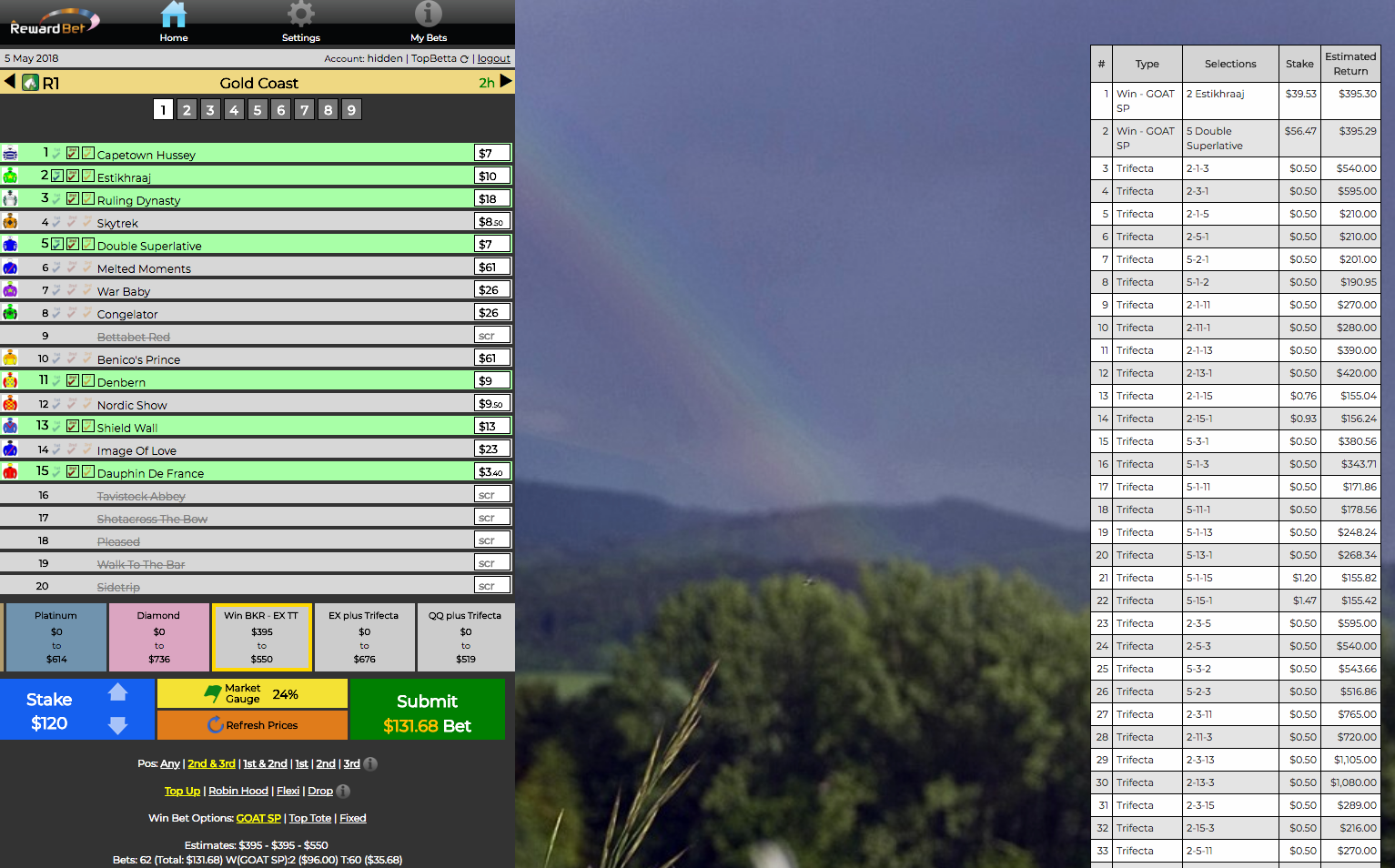Select the Flexi option link
This screenshot has height=868, width=1395.
point(288,792)
